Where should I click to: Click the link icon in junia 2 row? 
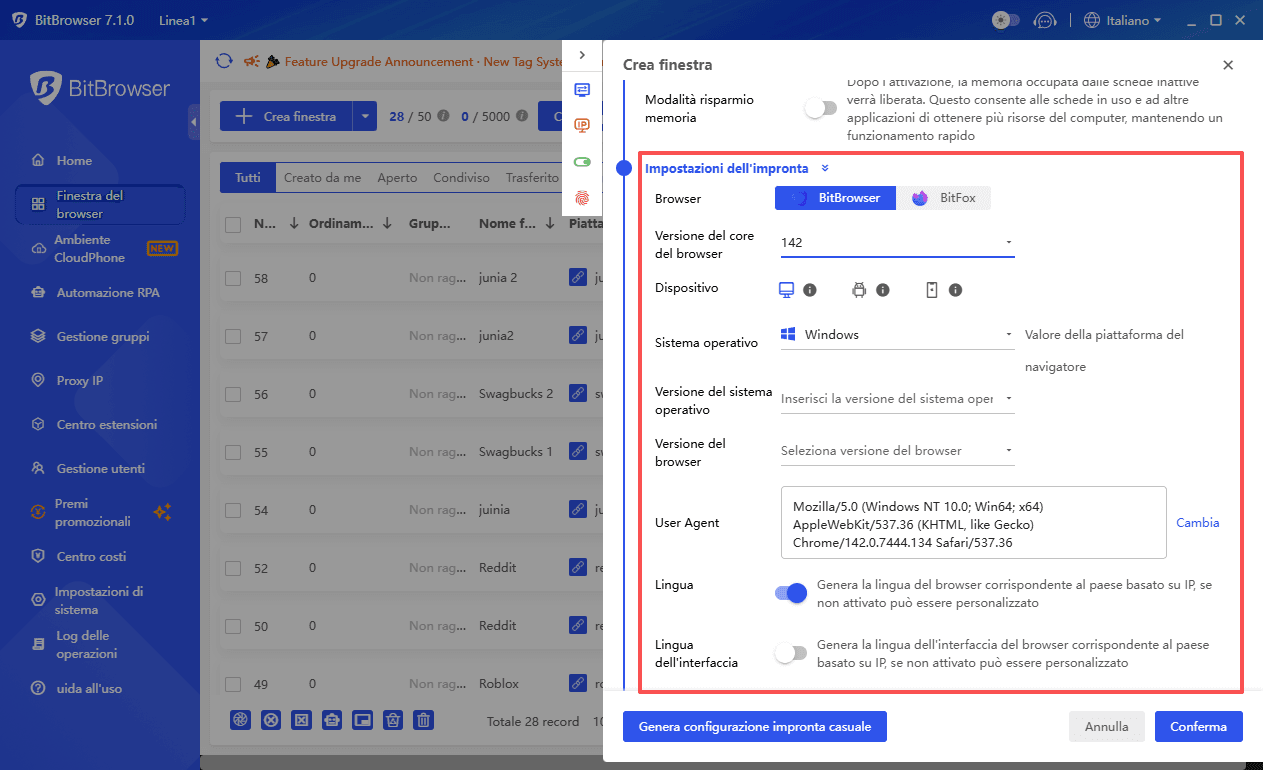[x=577, y=277]
